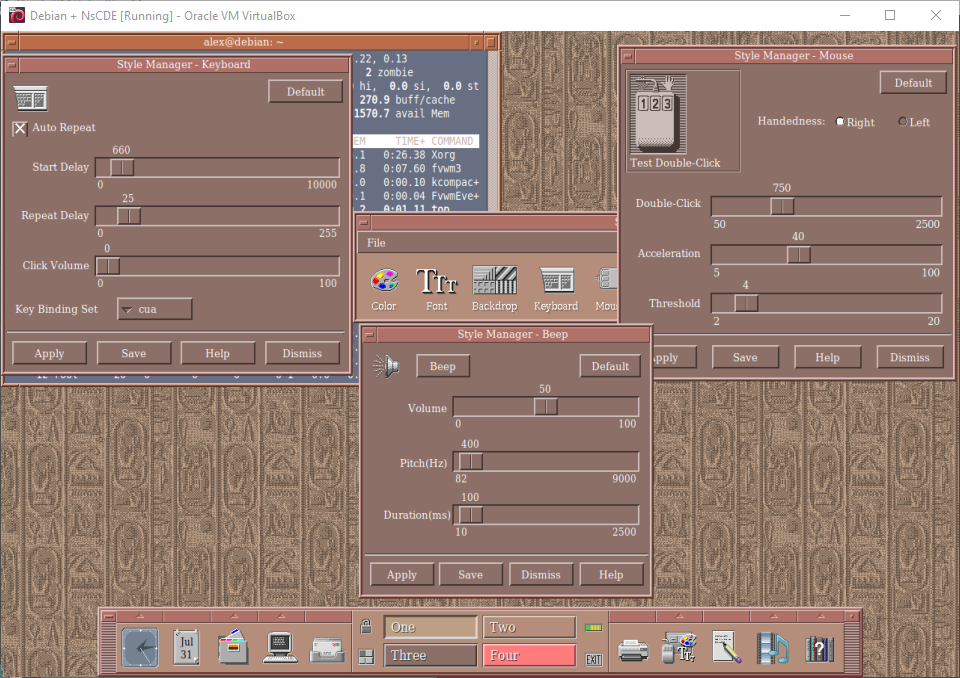Expand the subpanel arrow above the printer
The image size is (960, 678).
[634, 615]
